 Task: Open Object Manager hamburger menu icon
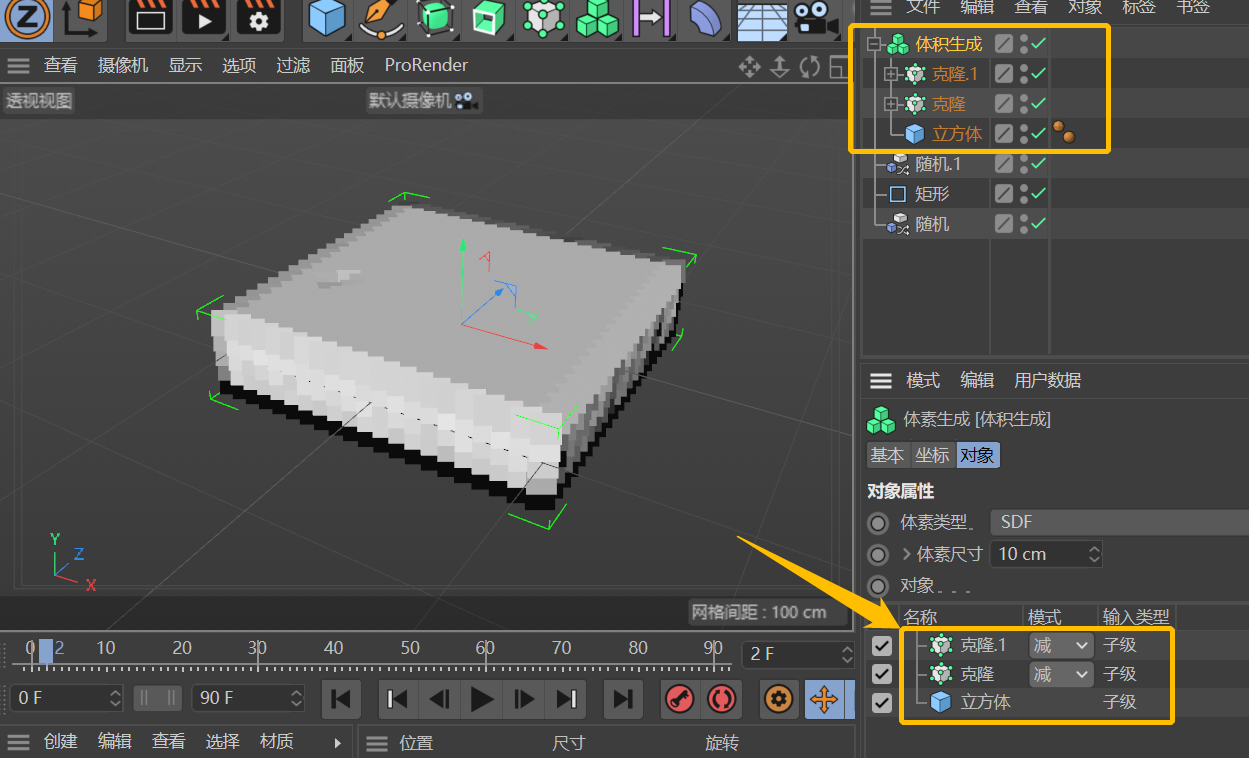click(x=880, y=7)
